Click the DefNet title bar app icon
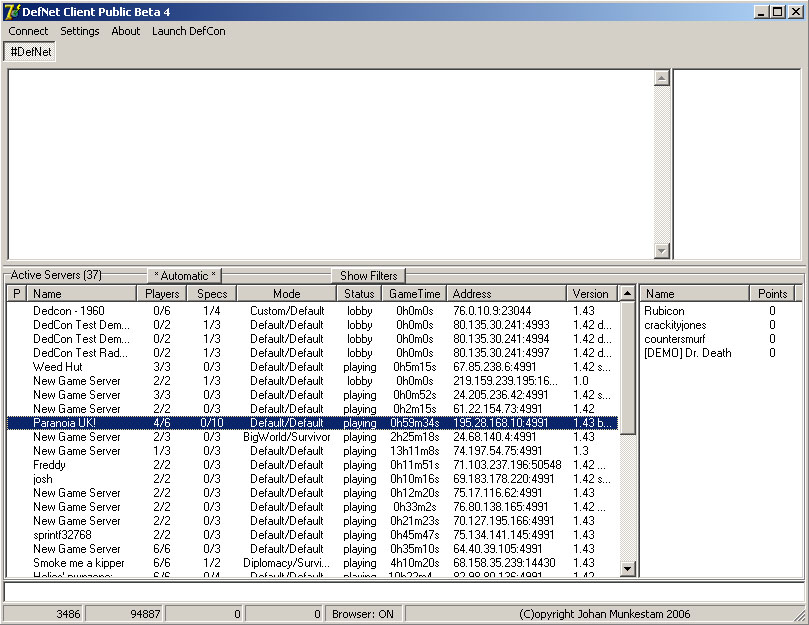Image resolution: width=809 pixels, height=625 pixels. click(x=11, y=11)
